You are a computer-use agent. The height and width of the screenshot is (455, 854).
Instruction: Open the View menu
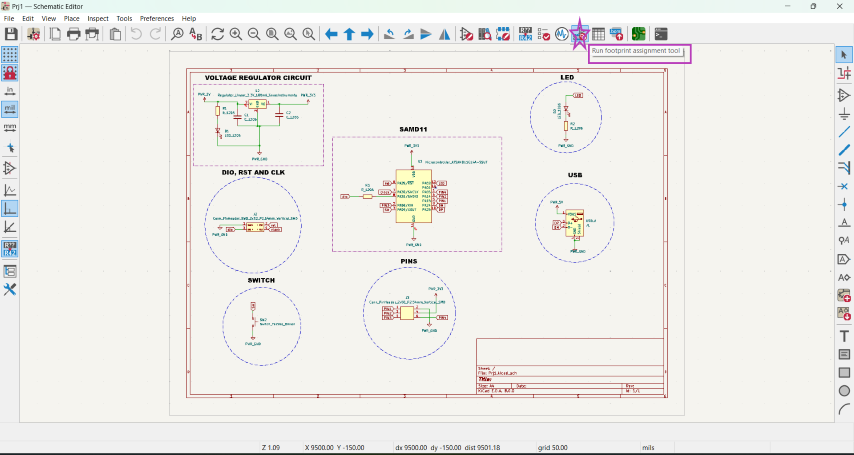point(48,18)
